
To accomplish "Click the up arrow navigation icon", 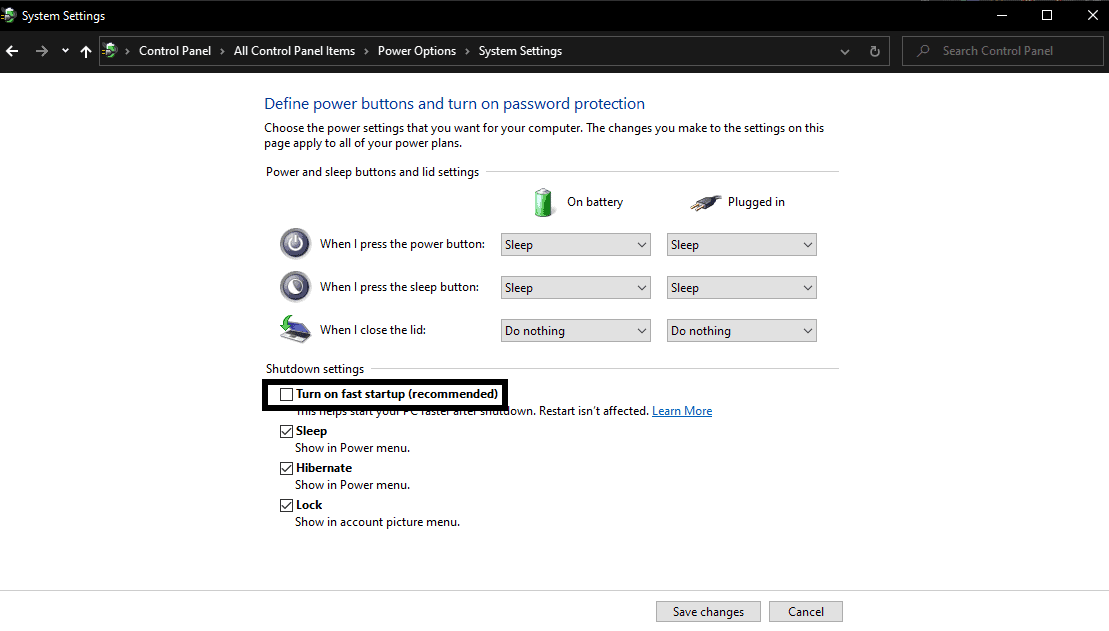I will coord(85,50).
